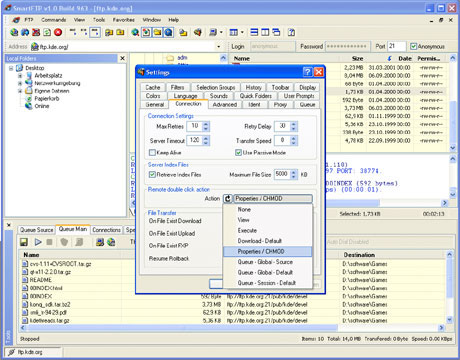
Task: Expand the Netzwerkumgebung tree node
Action: (x=20, y=83)
